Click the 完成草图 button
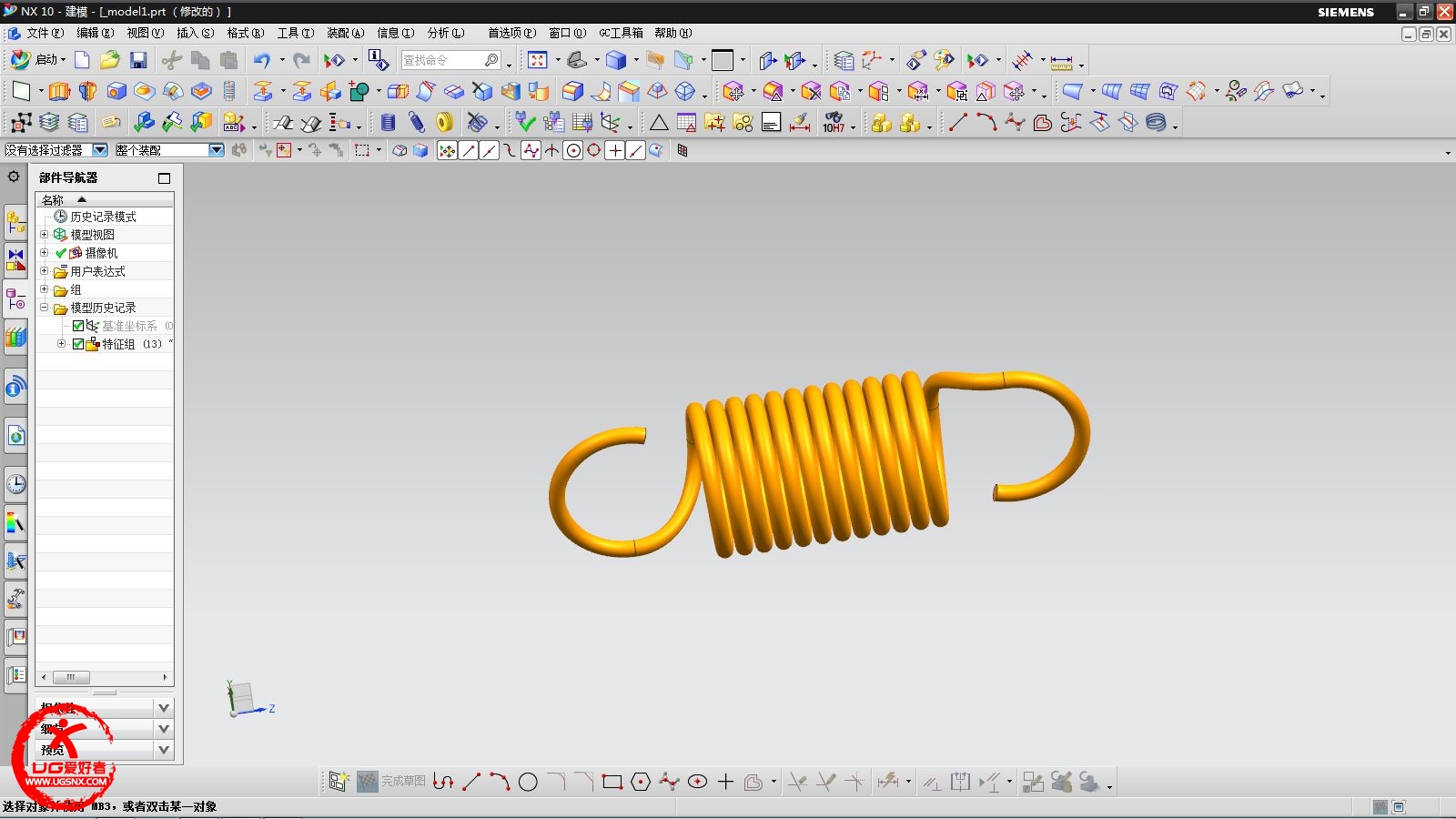The width and height of the screenshot is (1456, 819). pos(391,782)
